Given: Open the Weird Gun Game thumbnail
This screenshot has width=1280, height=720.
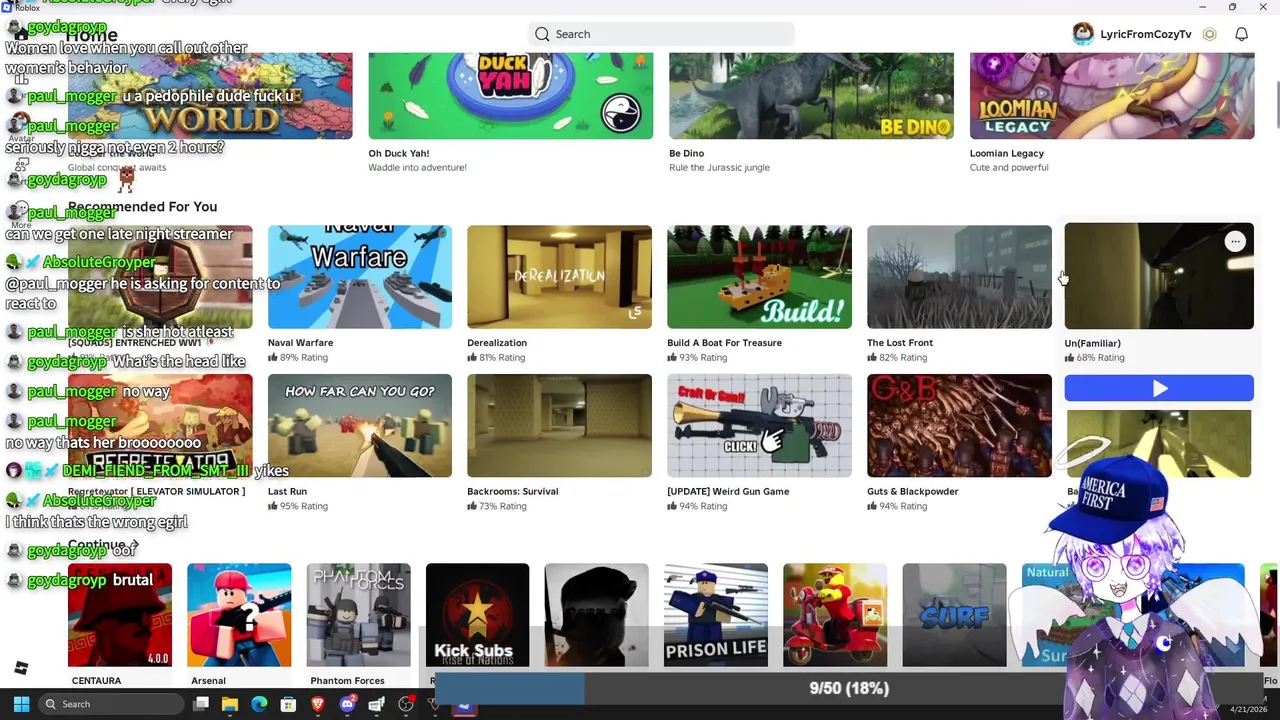Looking at the screenshot, I should click(x=759, y=426).
